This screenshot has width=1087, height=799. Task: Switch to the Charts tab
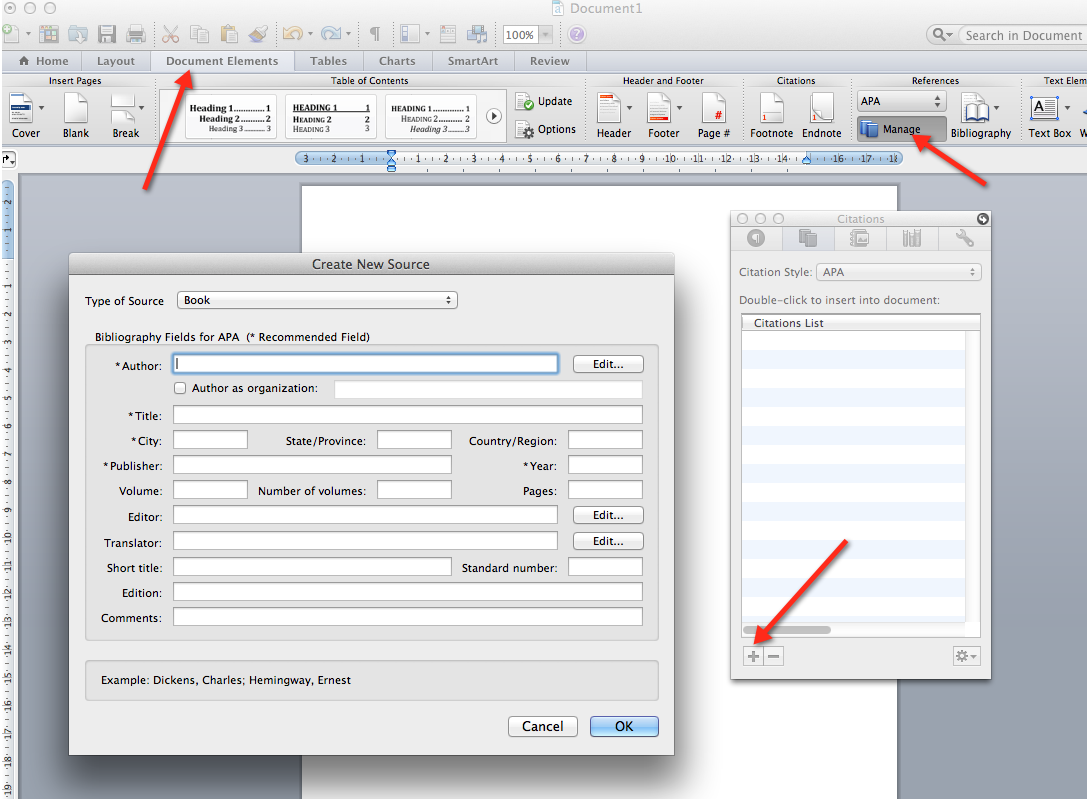pos(397,61)
